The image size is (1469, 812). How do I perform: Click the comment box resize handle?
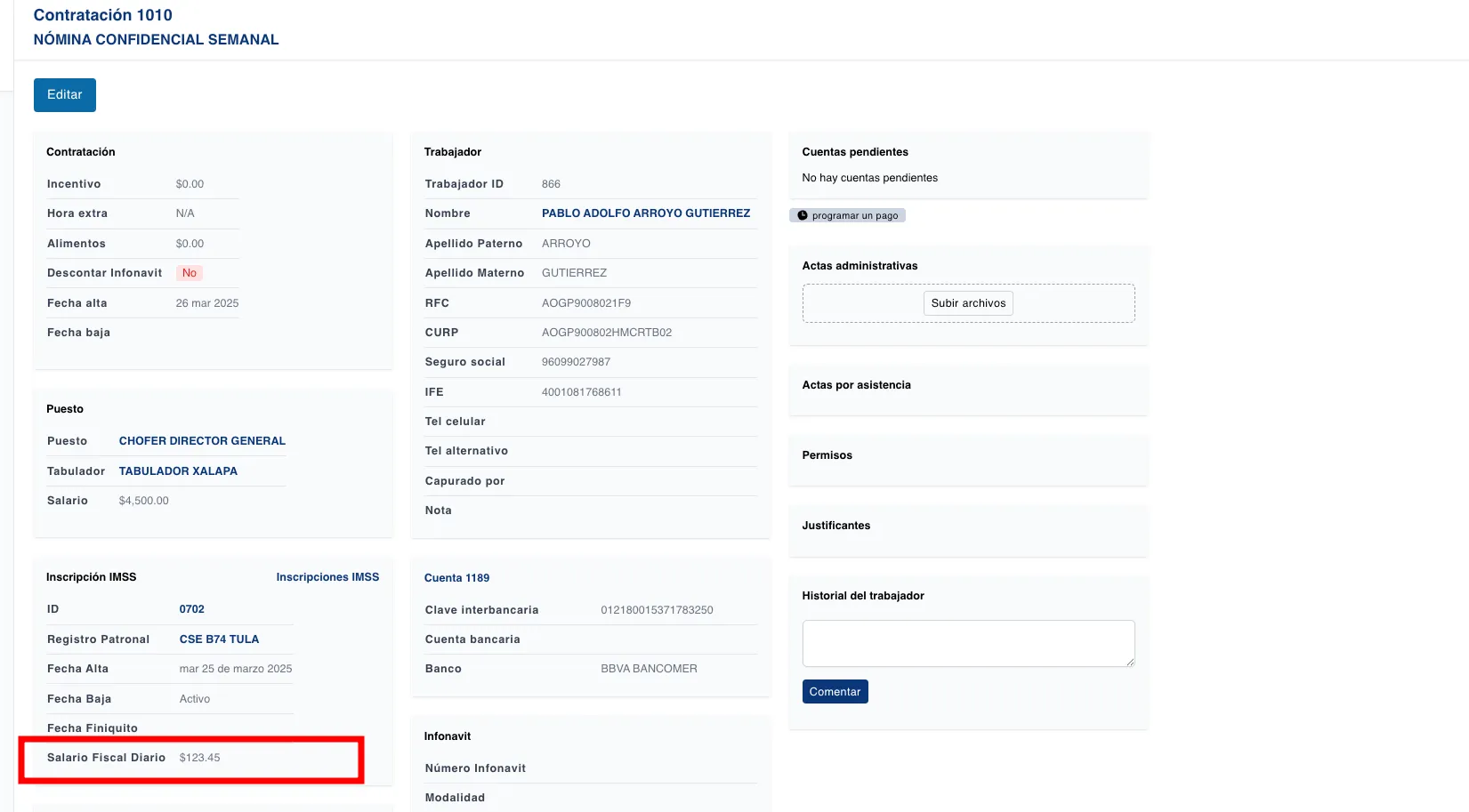(1130, 662)
